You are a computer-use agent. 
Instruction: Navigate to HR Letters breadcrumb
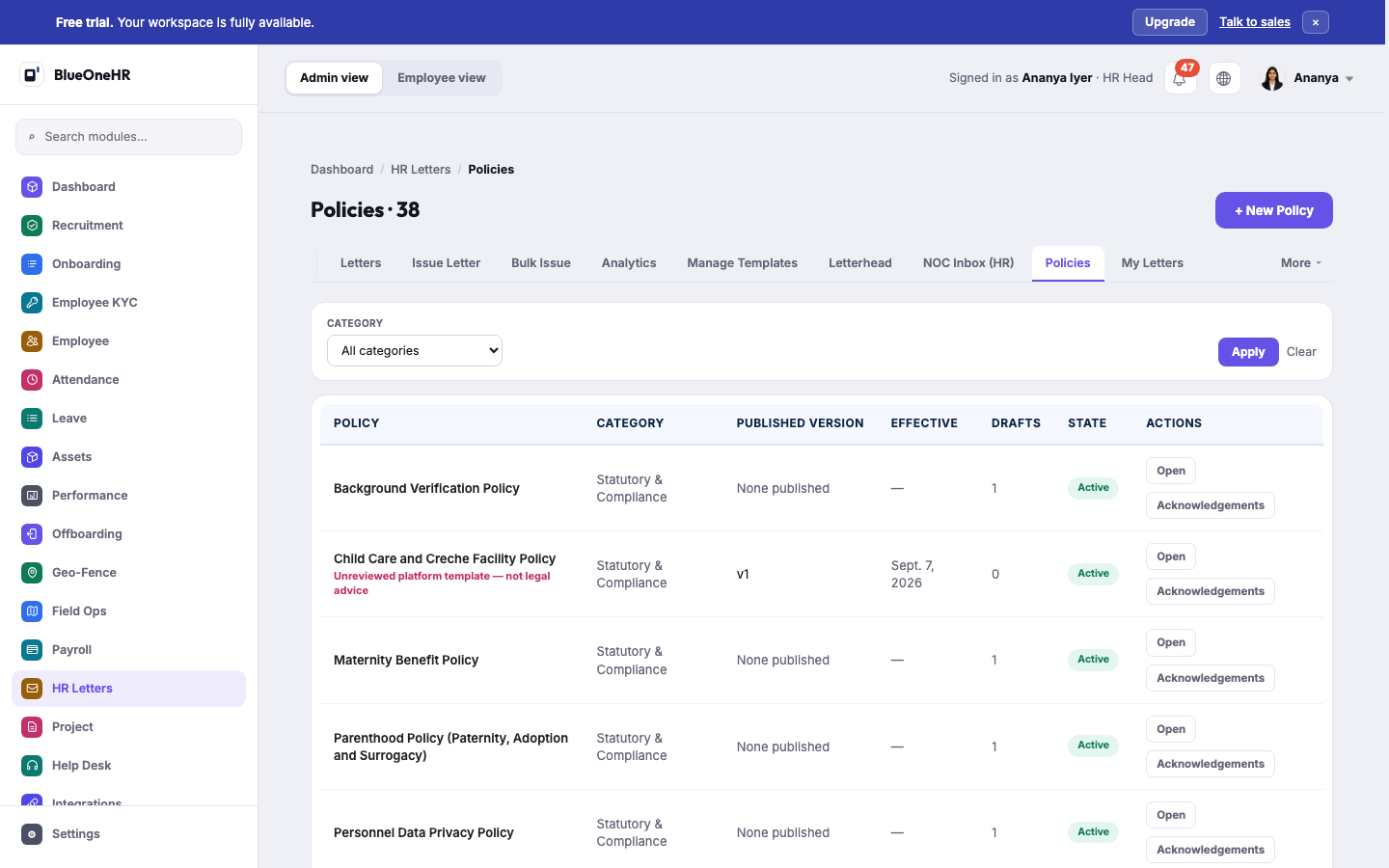tap(421, 170)
